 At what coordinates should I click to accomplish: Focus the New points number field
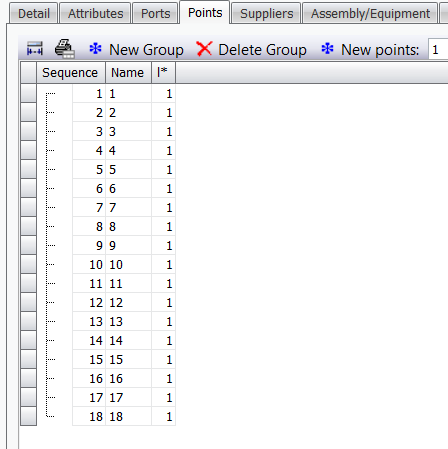tap(438, 50)
